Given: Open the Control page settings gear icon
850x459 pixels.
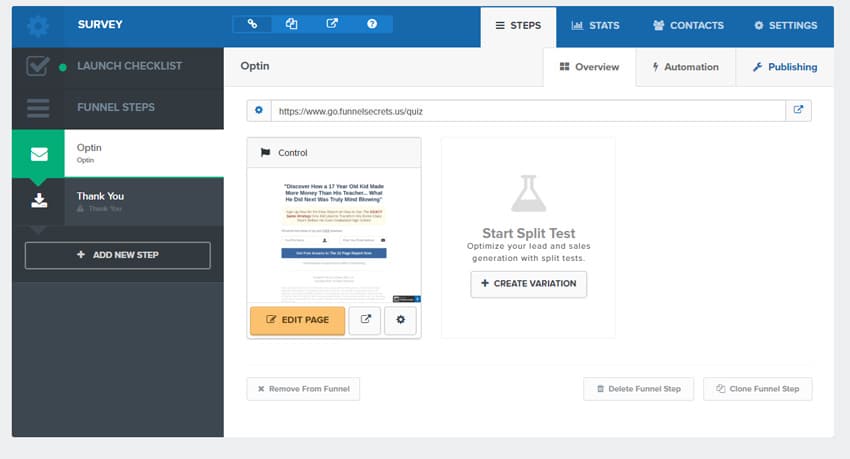Looking at the screenshot, I should click(400, 320).
